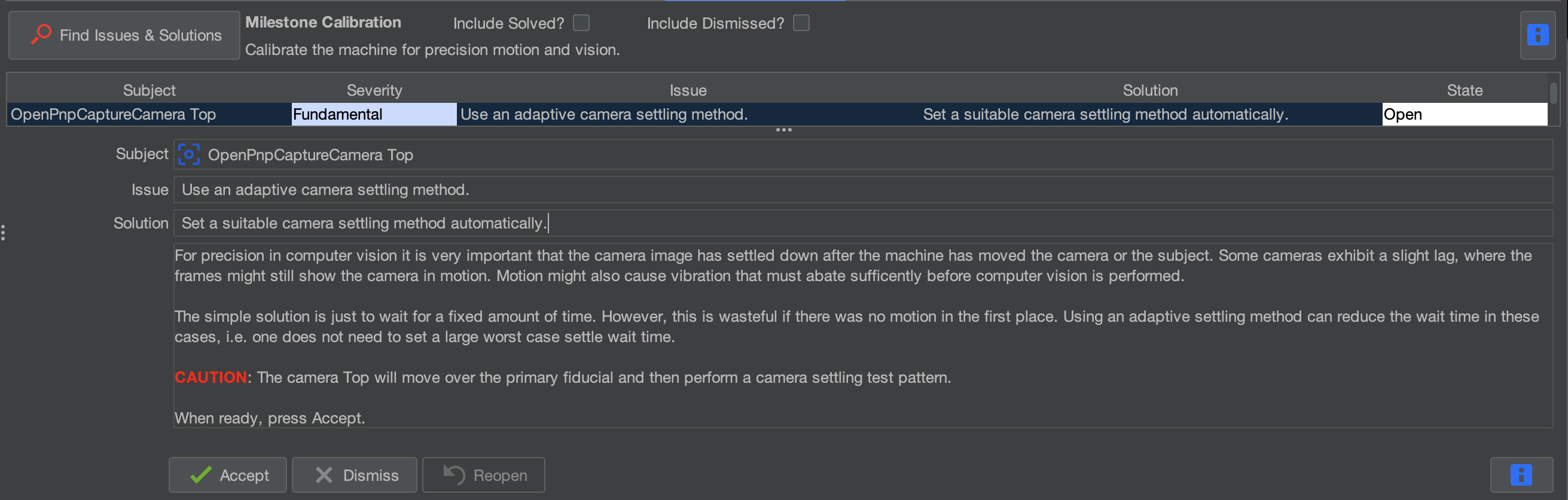1568x500 pixels.
Task: Open the Open state cell dropdown
Action: click(x=1464, y=114)
